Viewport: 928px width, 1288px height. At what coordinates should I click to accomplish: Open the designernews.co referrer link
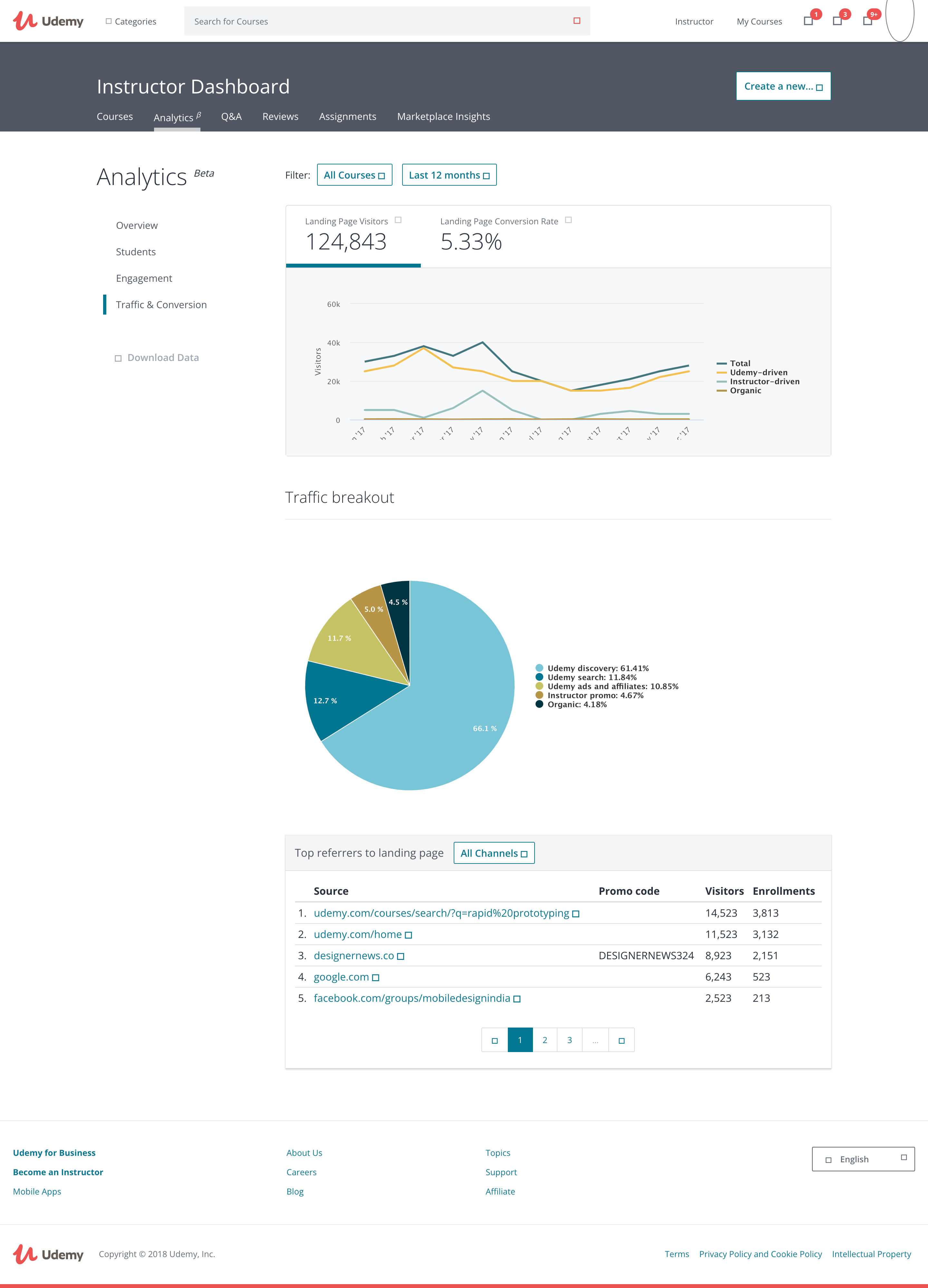(353, 956)
